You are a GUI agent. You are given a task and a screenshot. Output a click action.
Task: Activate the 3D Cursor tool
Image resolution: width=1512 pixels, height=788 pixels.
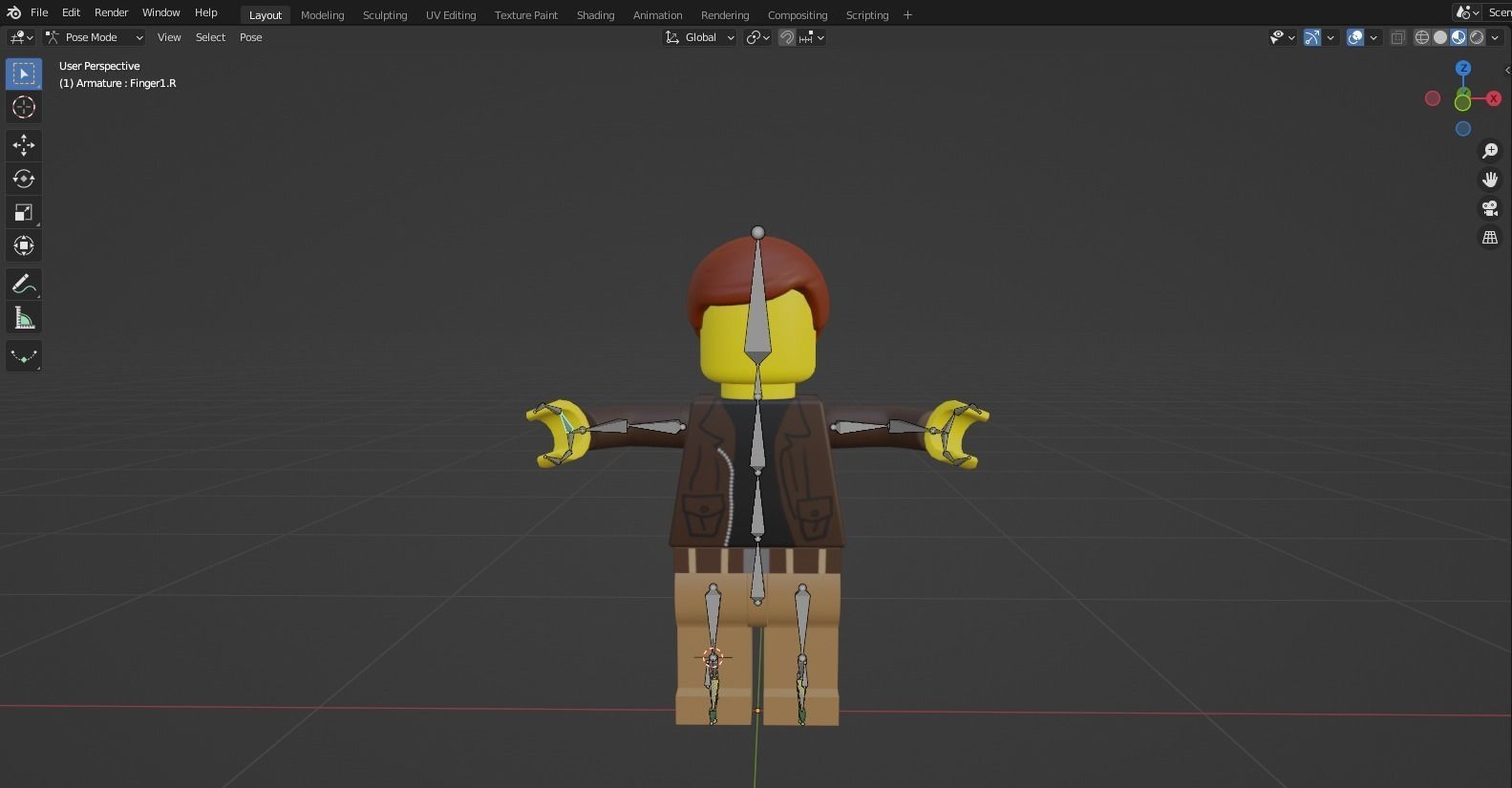pos(24,107)
